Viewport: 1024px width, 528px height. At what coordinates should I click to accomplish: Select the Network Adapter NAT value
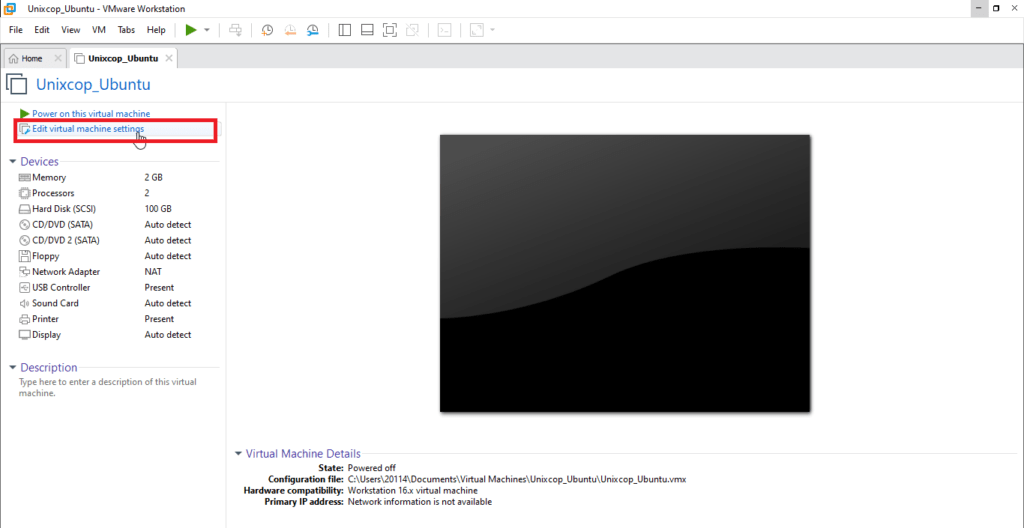pos(153,272)
